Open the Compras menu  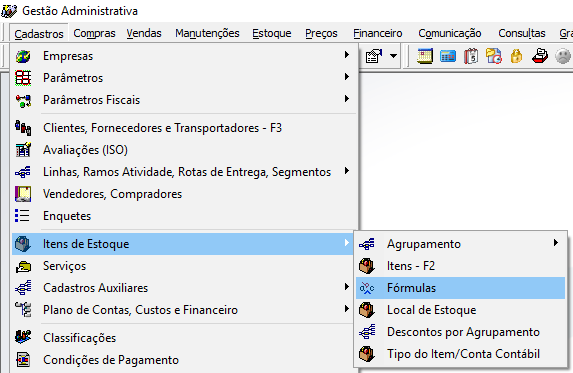94,33
